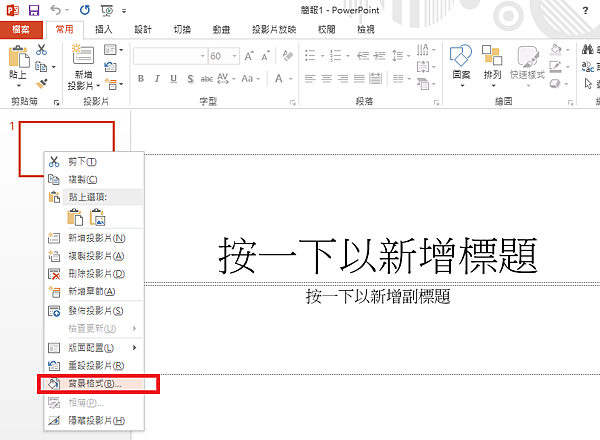Click the title placeholder 按一下以新增標題

coord(378,256)
